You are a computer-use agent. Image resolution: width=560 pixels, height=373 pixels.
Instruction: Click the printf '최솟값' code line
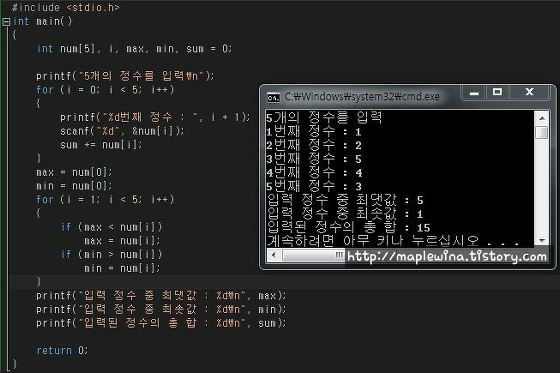click(x=161, y=309)
